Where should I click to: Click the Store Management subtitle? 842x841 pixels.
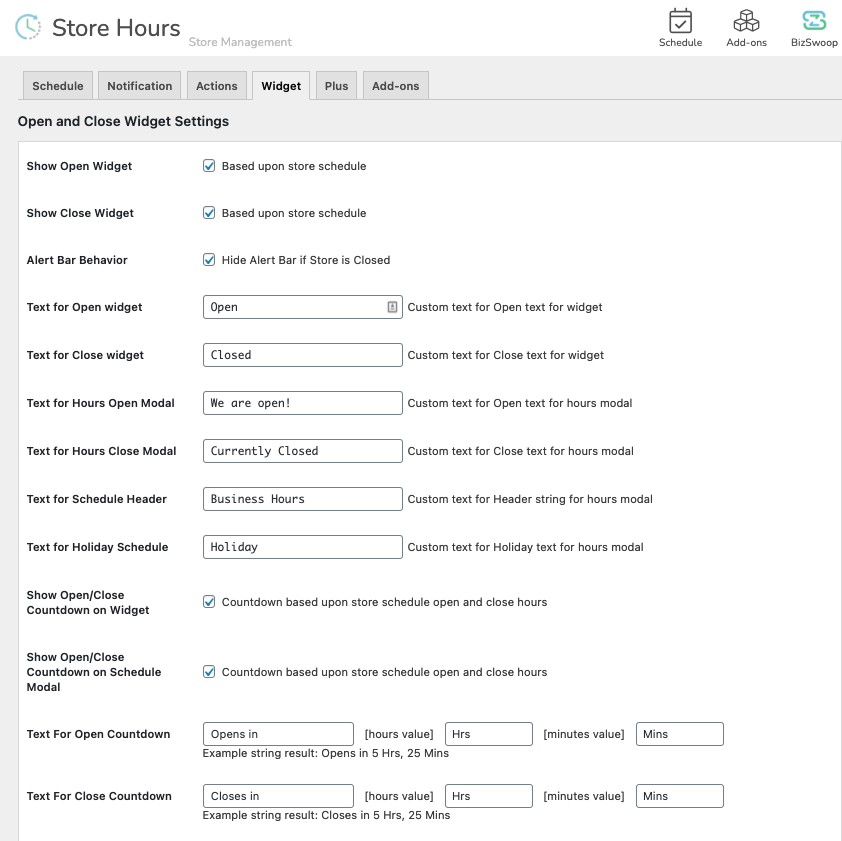(240, 42)
